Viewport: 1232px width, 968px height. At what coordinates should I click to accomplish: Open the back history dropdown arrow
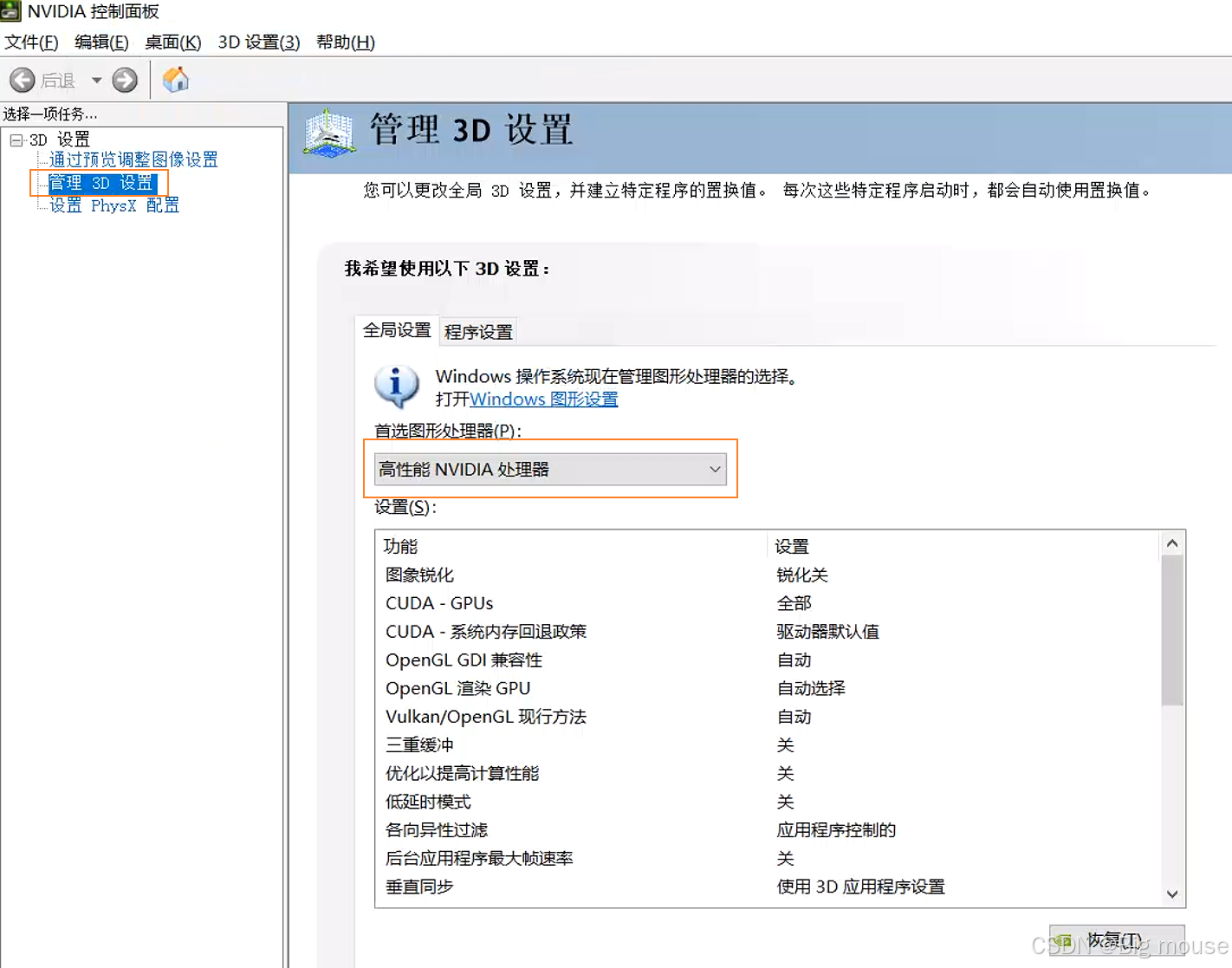96,81
